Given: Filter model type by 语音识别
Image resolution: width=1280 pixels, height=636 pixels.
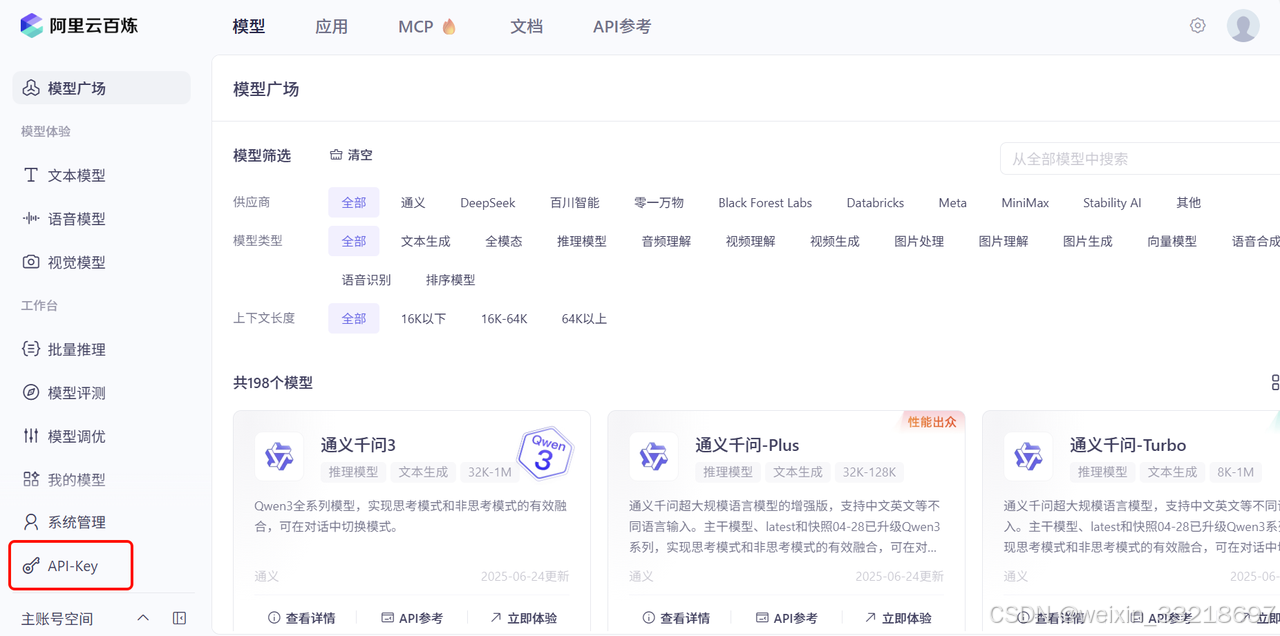Looking at the screenshot, I should (x=367, y=280).
